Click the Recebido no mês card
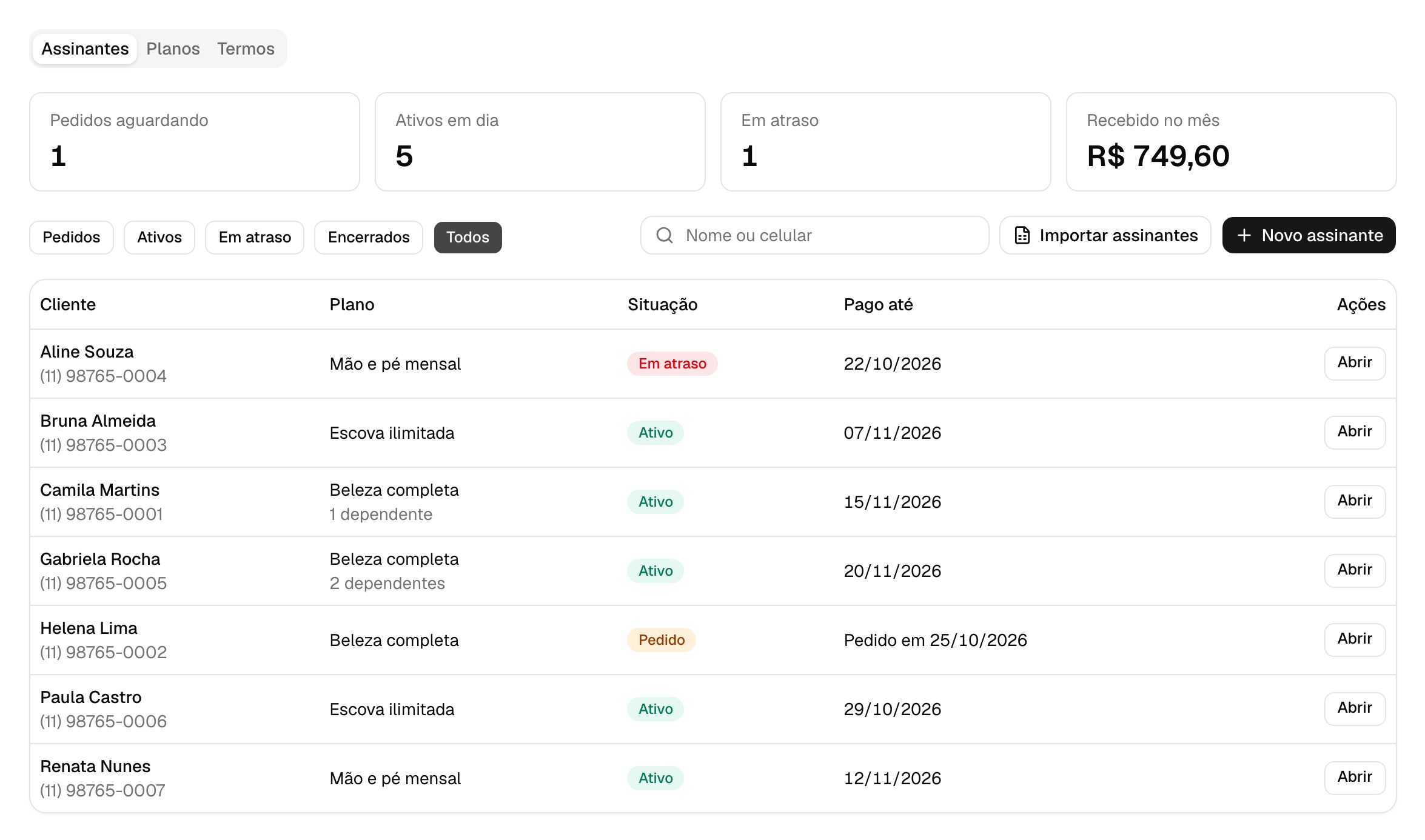Screen dimensions: 1425x840 [1232, 142]
